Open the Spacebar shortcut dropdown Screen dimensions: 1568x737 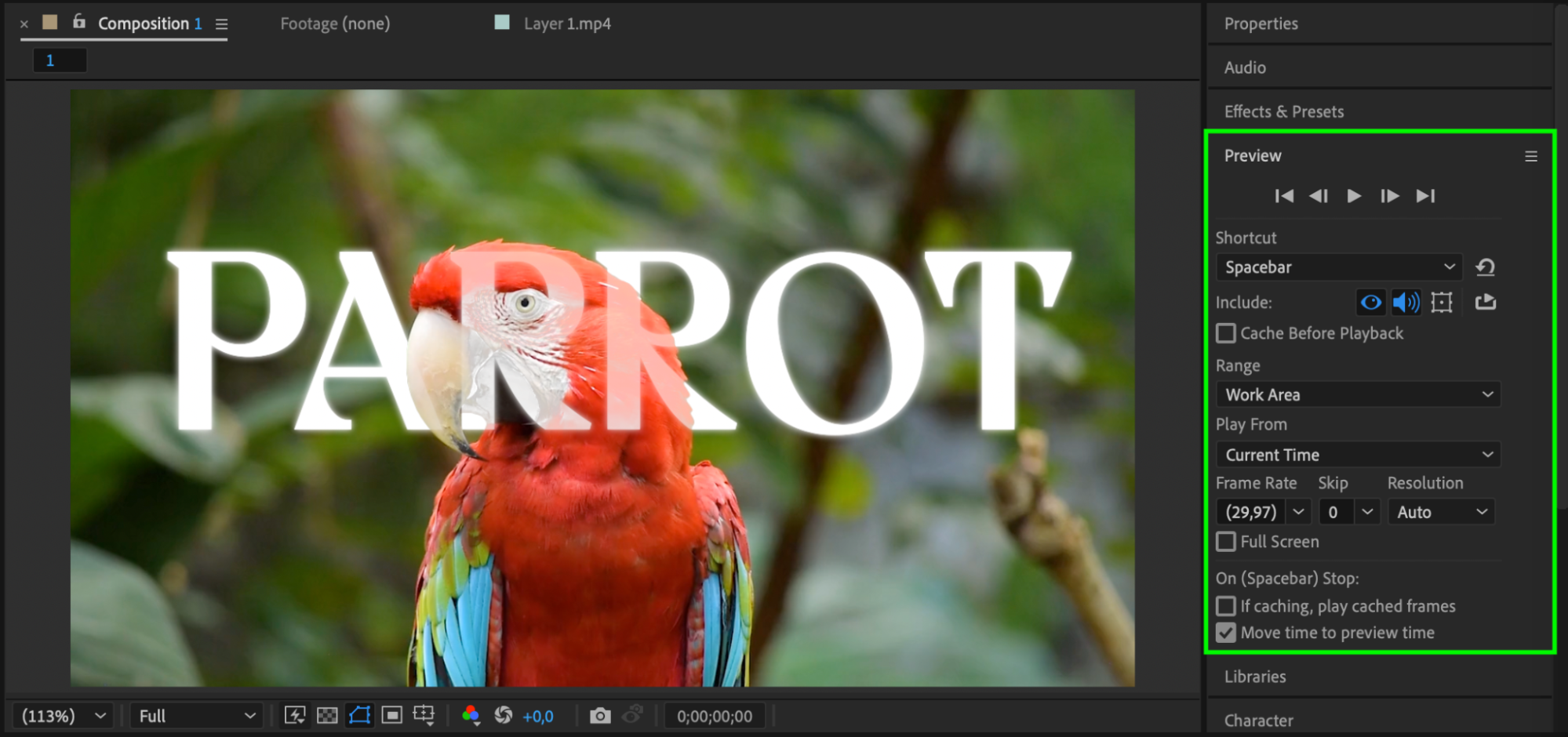pos(1339,267)
